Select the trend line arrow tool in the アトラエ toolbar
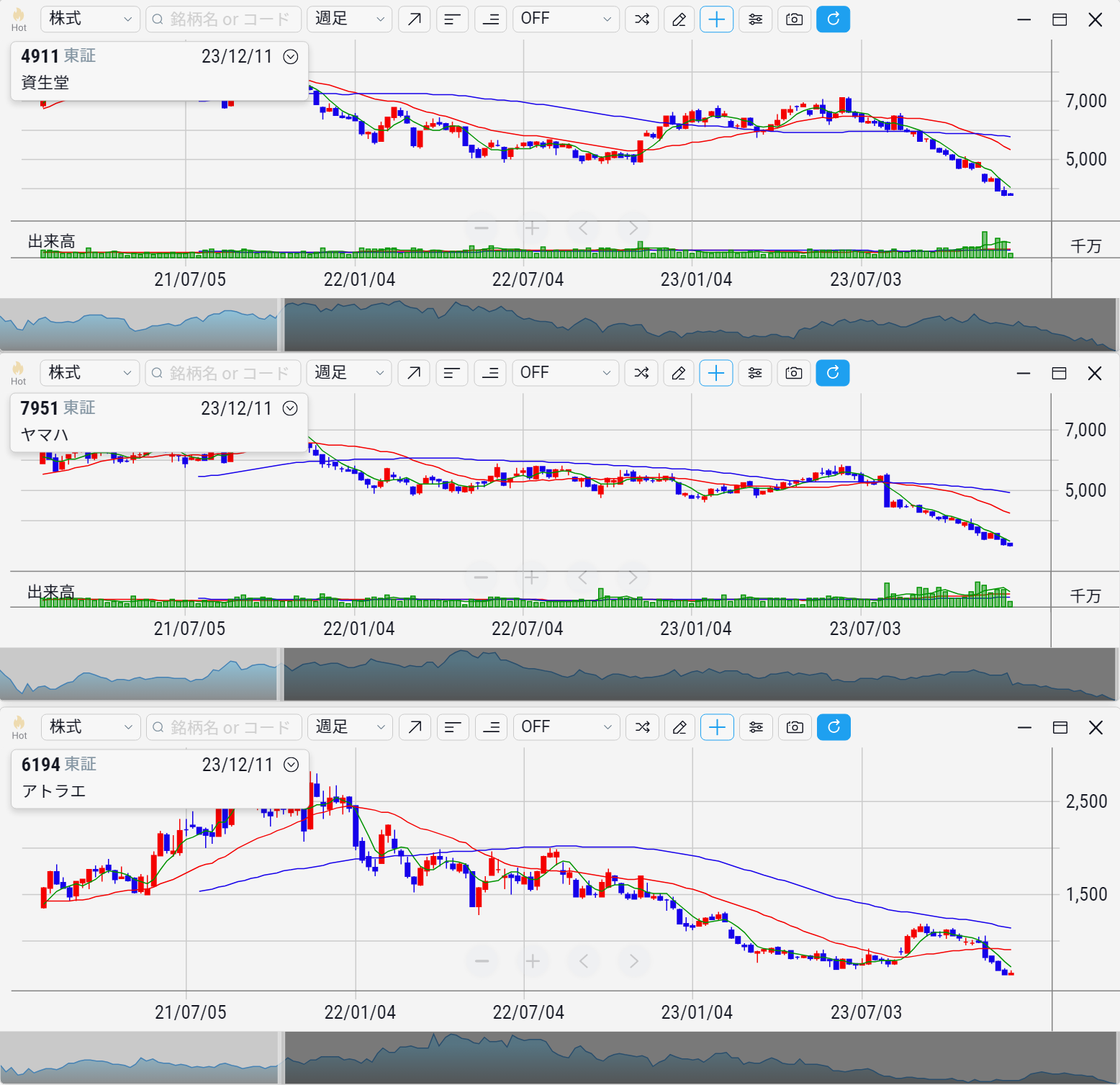This screenshot has height=1085, width=1120. pyautogui.click(x=415, y=727)
